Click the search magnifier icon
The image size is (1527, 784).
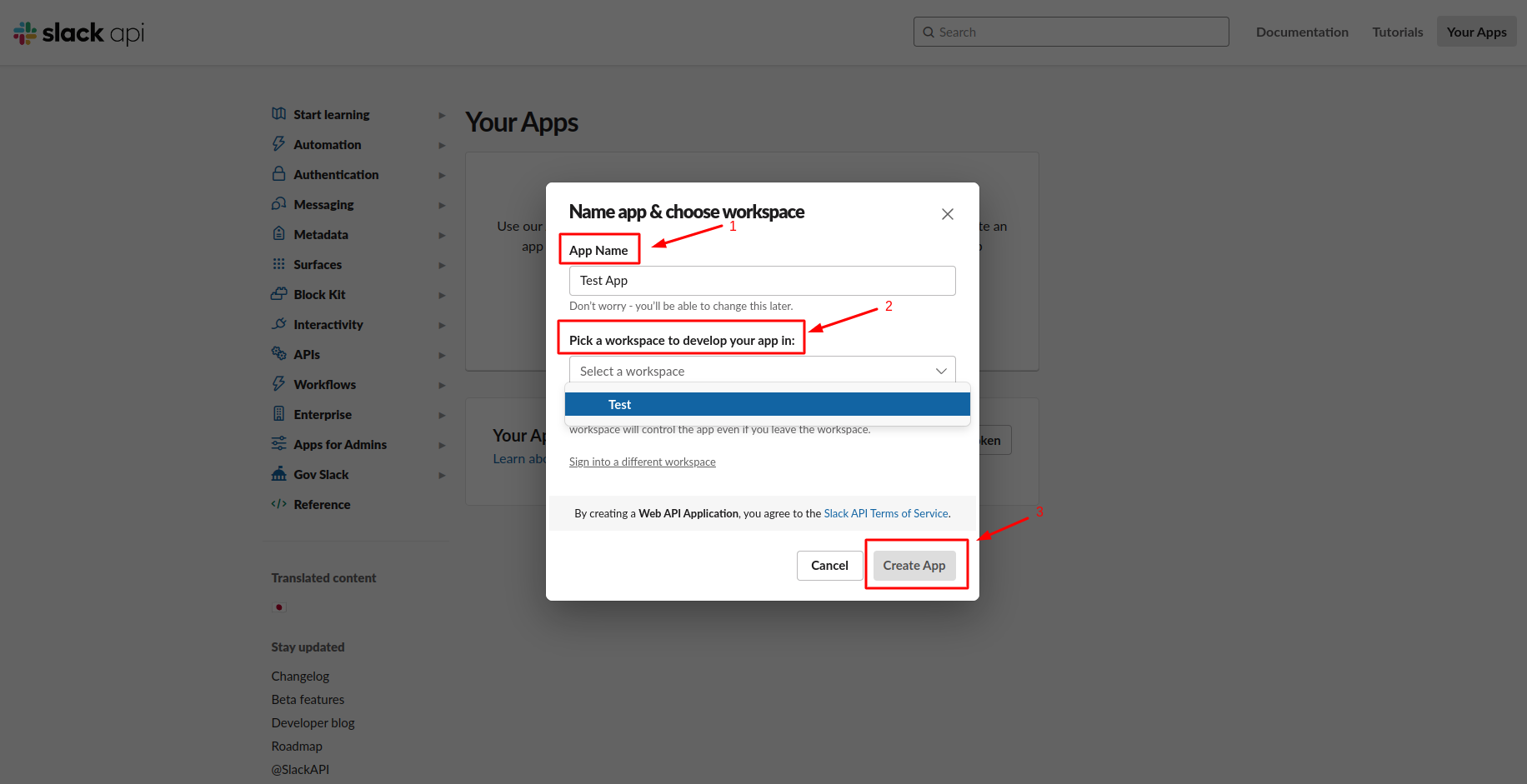pyautogui.click(x=929, y=32)
